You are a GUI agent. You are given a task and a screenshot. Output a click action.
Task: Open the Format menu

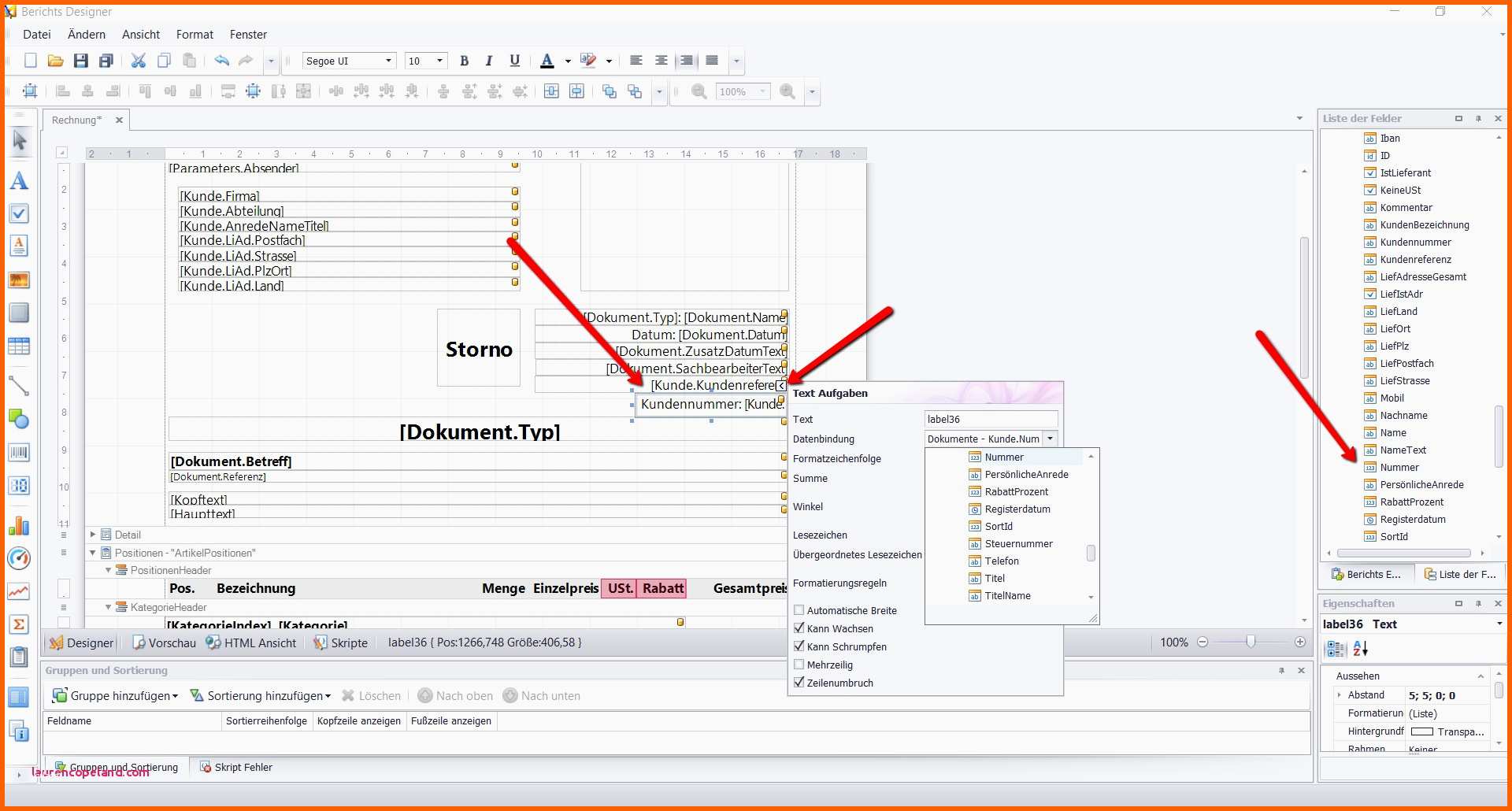195,35
